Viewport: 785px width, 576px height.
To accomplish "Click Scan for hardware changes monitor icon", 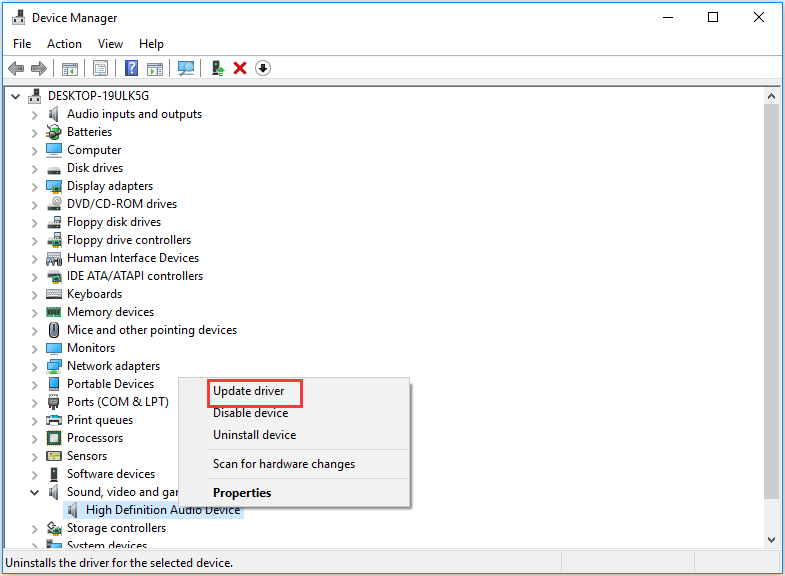I will tap(186, 69).
